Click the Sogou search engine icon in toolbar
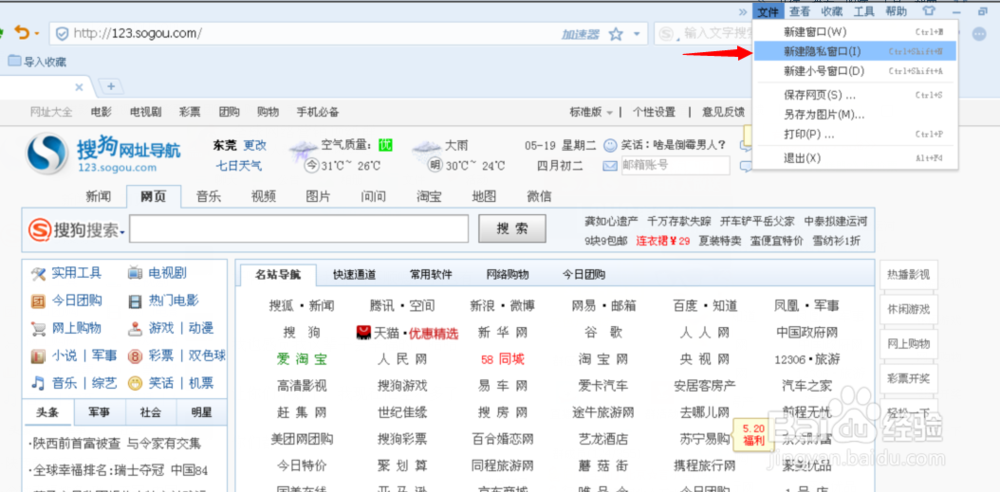The width and height of the screenshot is (1000, 492). coord(666,33)
